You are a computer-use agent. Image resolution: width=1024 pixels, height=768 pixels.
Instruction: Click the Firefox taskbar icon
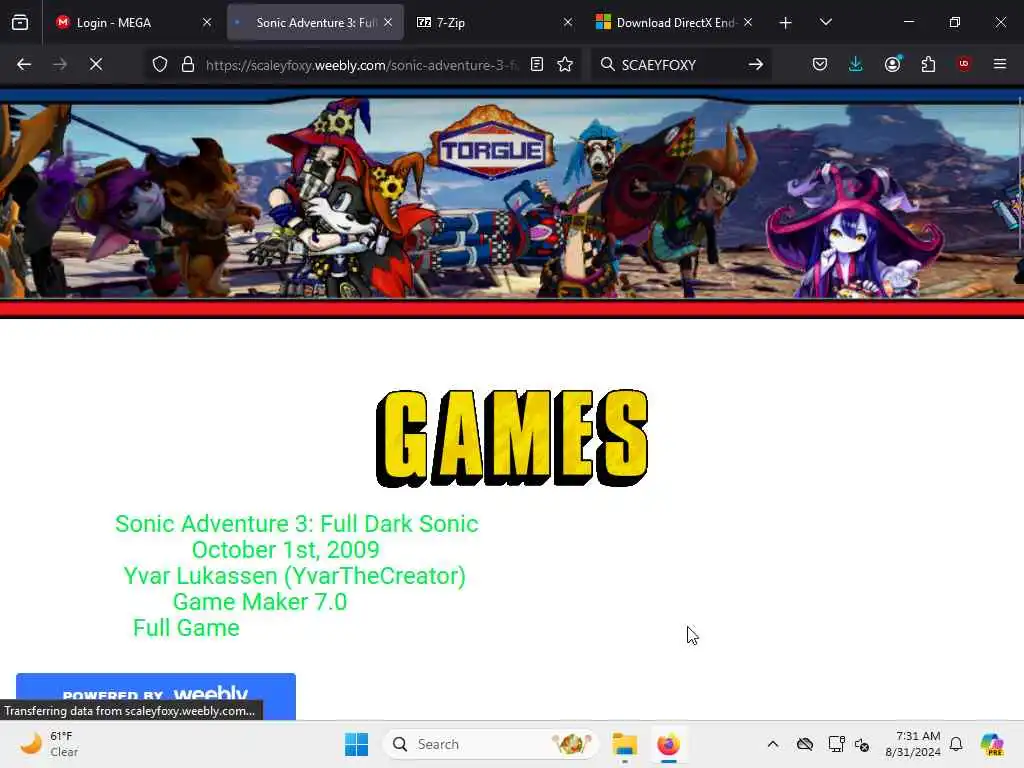[x=669, y=744]
